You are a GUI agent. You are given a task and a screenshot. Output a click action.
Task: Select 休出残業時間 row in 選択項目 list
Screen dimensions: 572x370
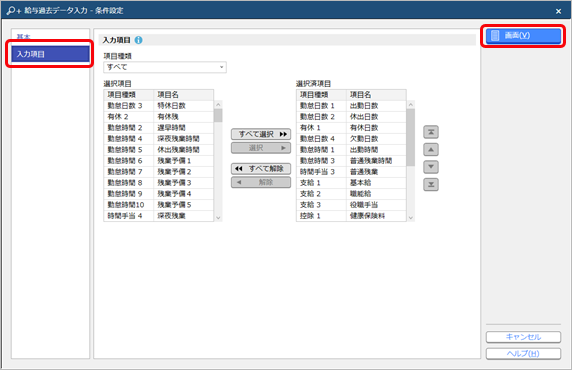159,150
